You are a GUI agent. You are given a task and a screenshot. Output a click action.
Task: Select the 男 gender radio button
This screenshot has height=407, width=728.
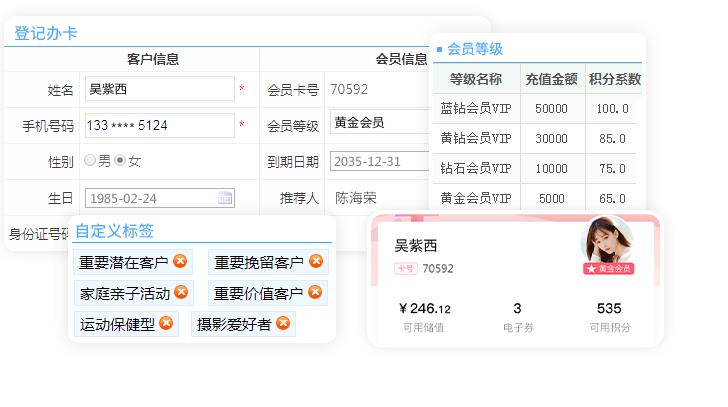pos(90,161)
